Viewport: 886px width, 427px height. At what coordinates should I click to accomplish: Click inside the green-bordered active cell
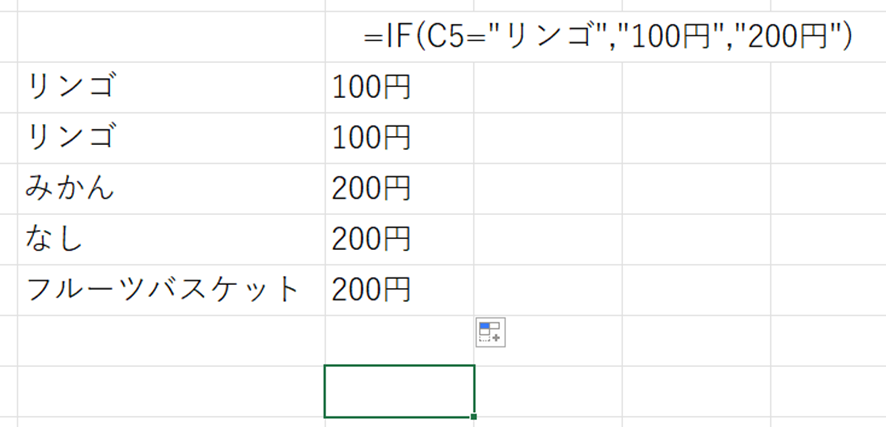point(399,391)
